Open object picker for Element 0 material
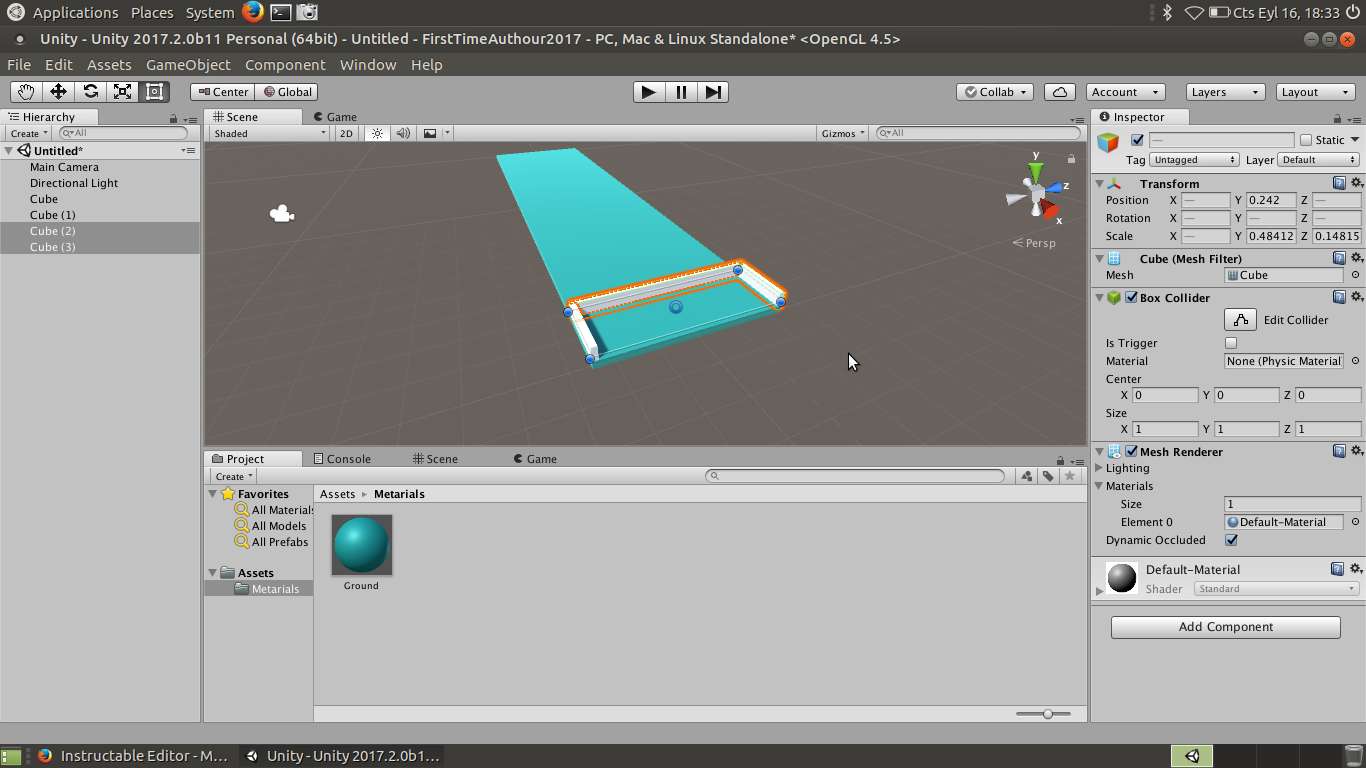This screenshot has height=768, width=1366. 1355,522
